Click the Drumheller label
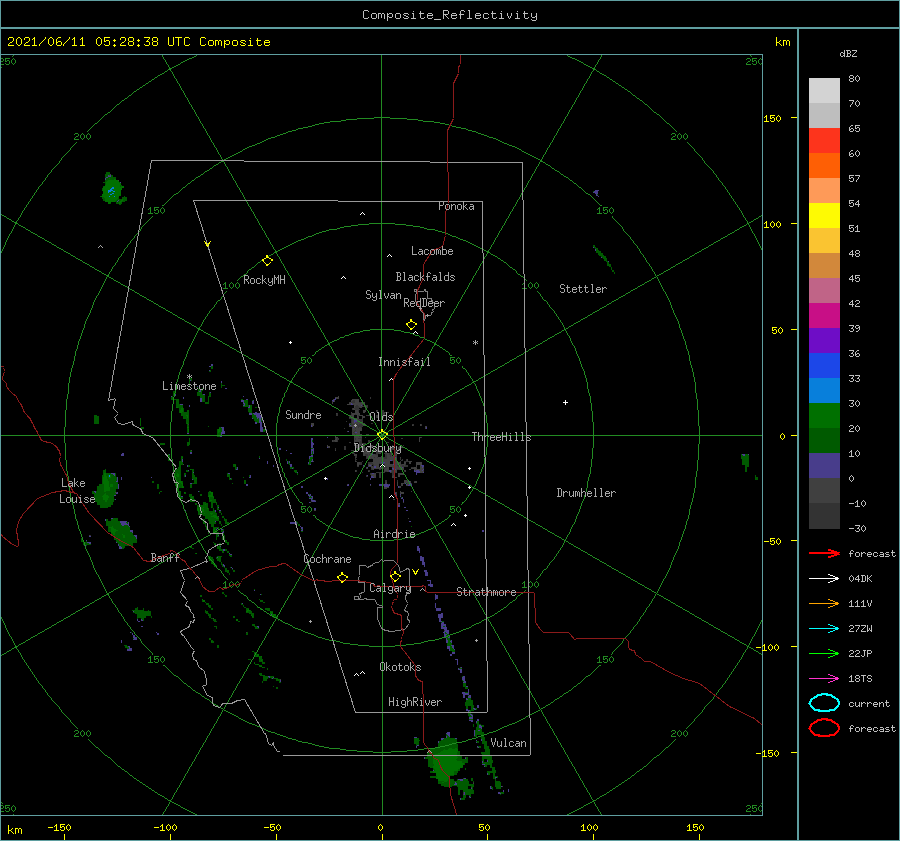This screenshot has width=900, height=841. (586, 493)
